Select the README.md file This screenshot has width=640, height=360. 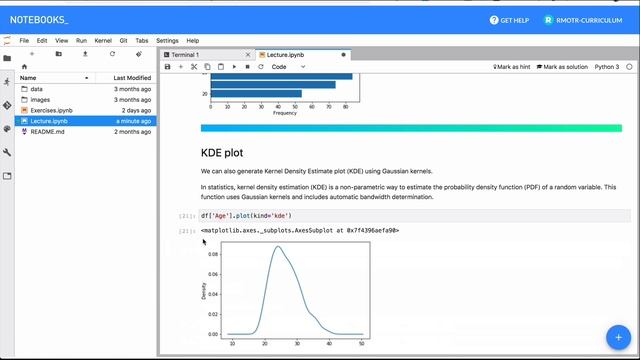coord(86,131)
